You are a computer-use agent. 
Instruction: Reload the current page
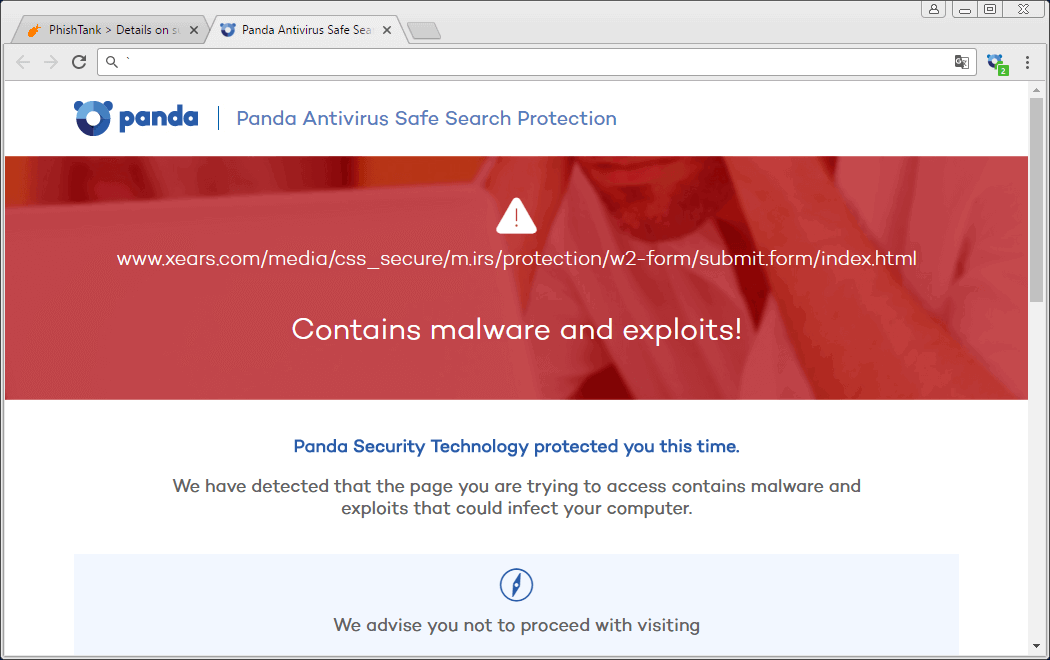coord(79,62)
